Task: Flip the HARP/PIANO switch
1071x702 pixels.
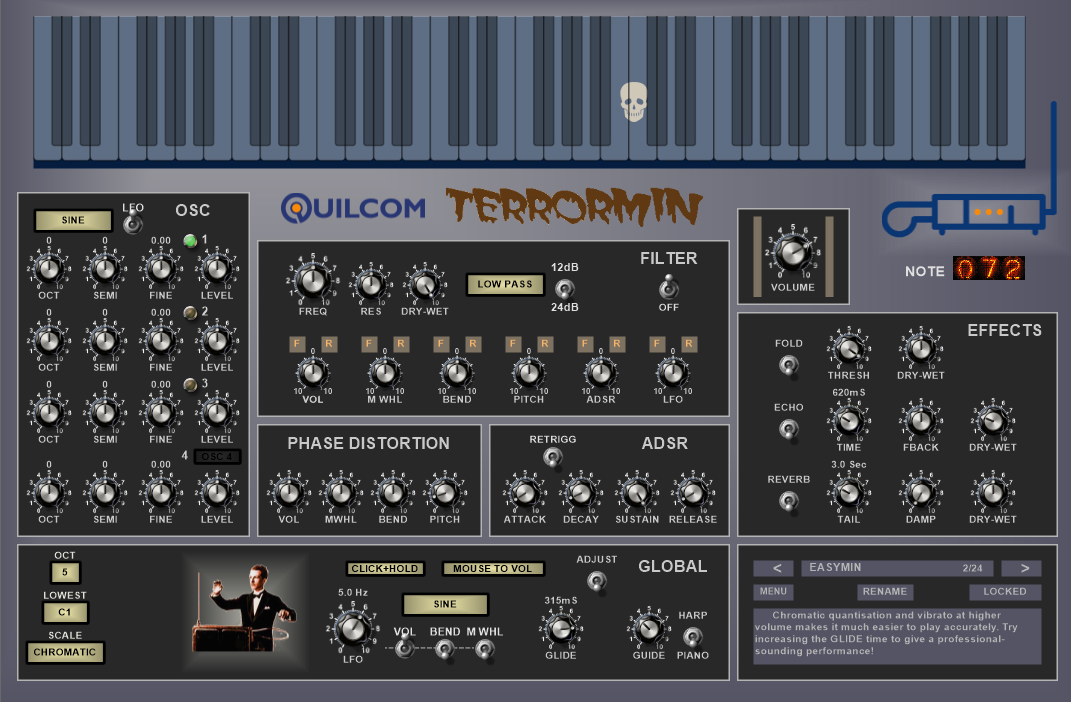Action: [693, 636]
